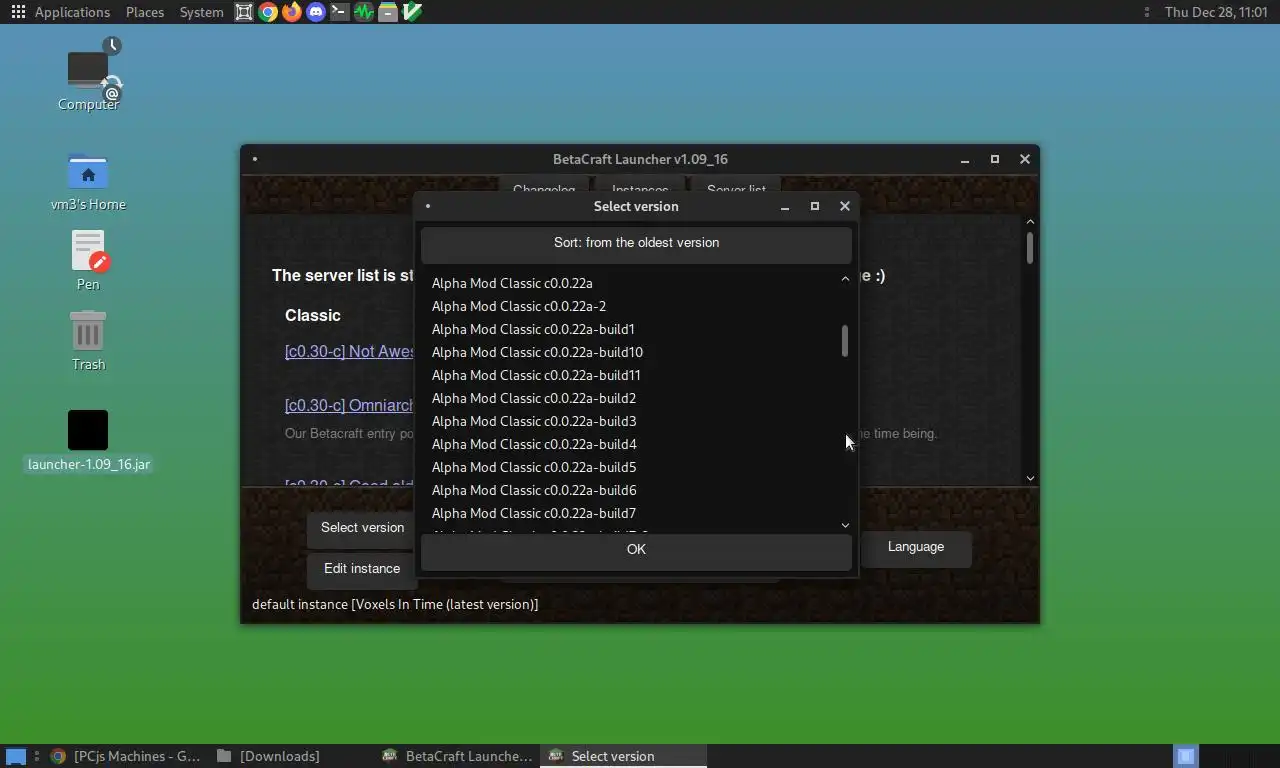
Task: Open BetaCraft Launcher window menu dot
Action: click(255, 159)
